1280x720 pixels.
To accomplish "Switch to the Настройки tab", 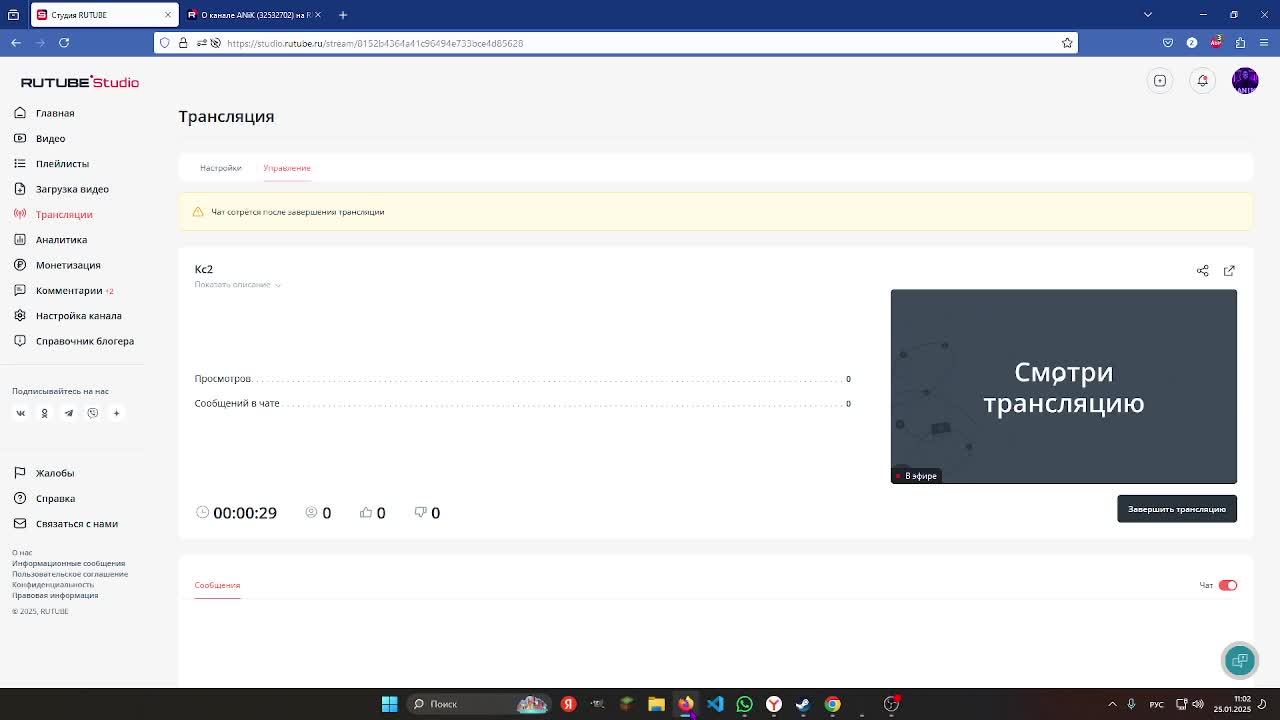I will coord(221,168).
